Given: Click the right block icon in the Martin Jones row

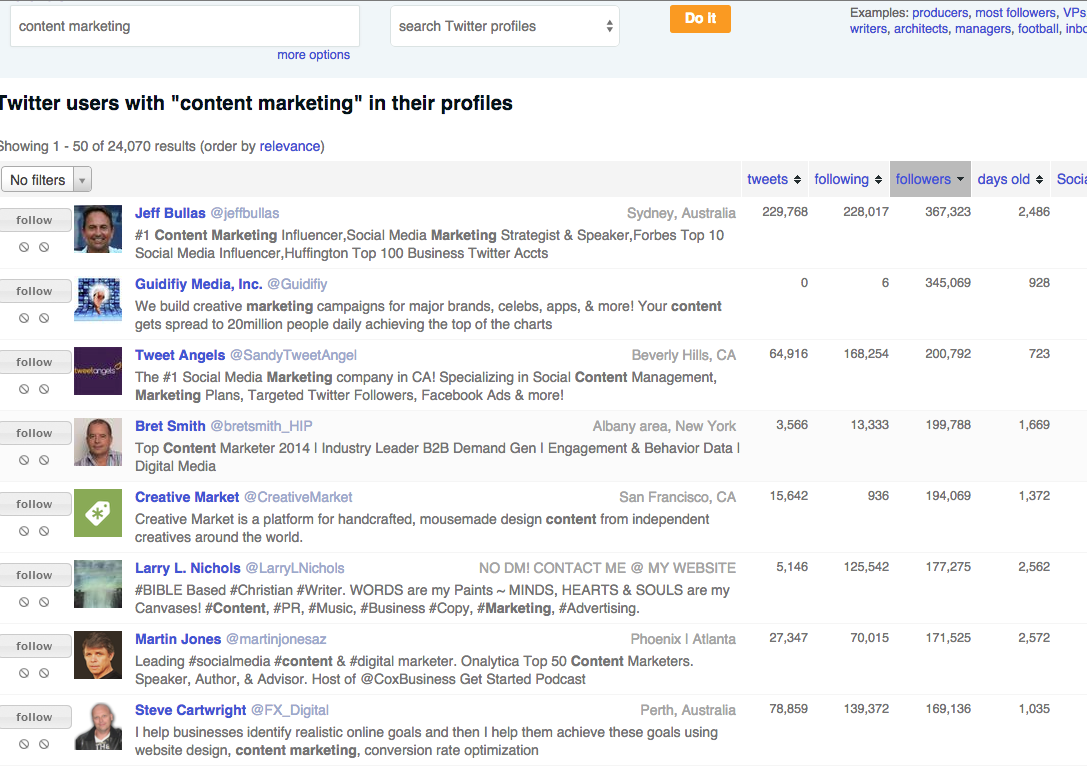Looking at the screenshot, I should 44,673.
